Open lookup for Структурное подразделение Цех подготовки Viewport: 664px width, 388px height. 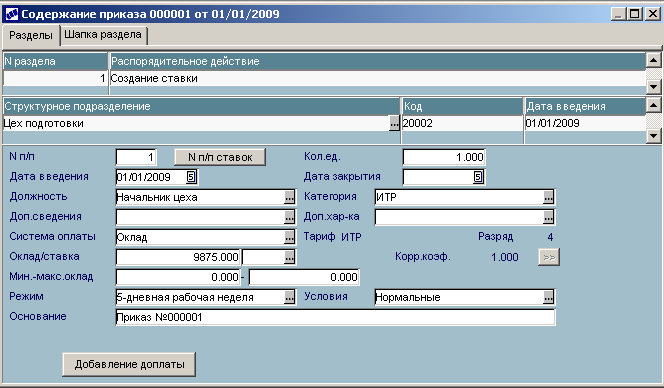394,124
